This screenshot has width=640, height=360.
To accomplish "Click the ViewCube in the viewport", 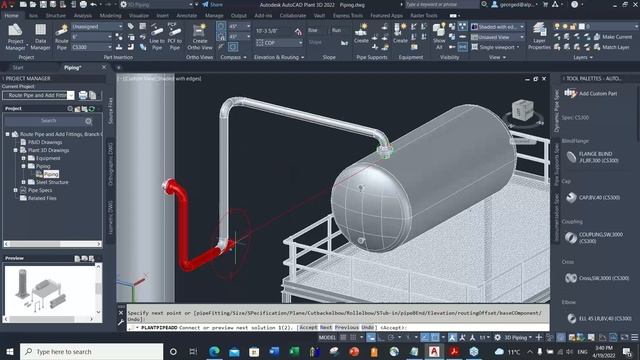I will tap(523, 111).
